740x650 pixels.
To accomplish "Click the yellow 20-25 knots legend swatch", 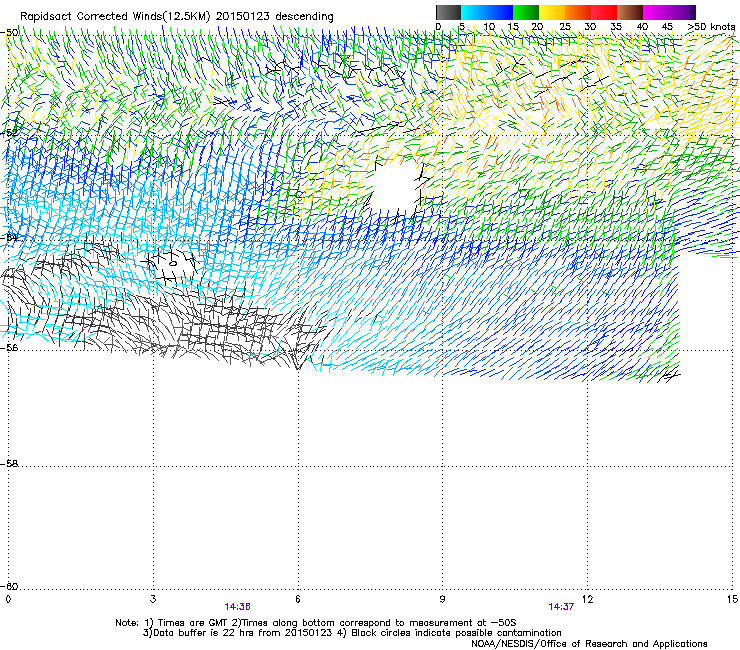I will point(552,12).
